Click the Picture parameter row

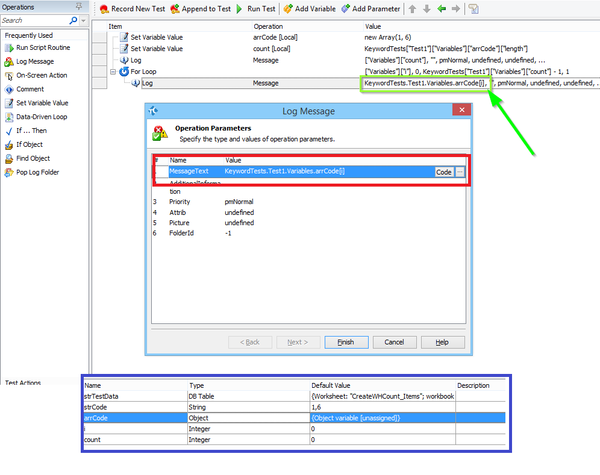308,223
